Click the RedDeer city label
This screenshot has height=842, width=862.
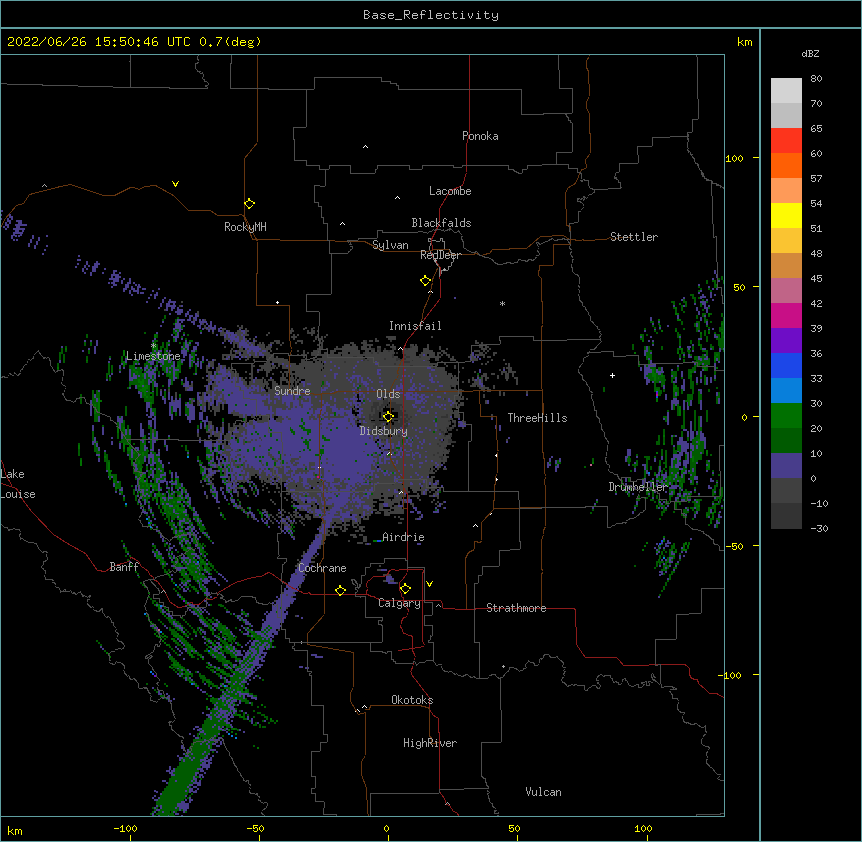tap(440, 255)
